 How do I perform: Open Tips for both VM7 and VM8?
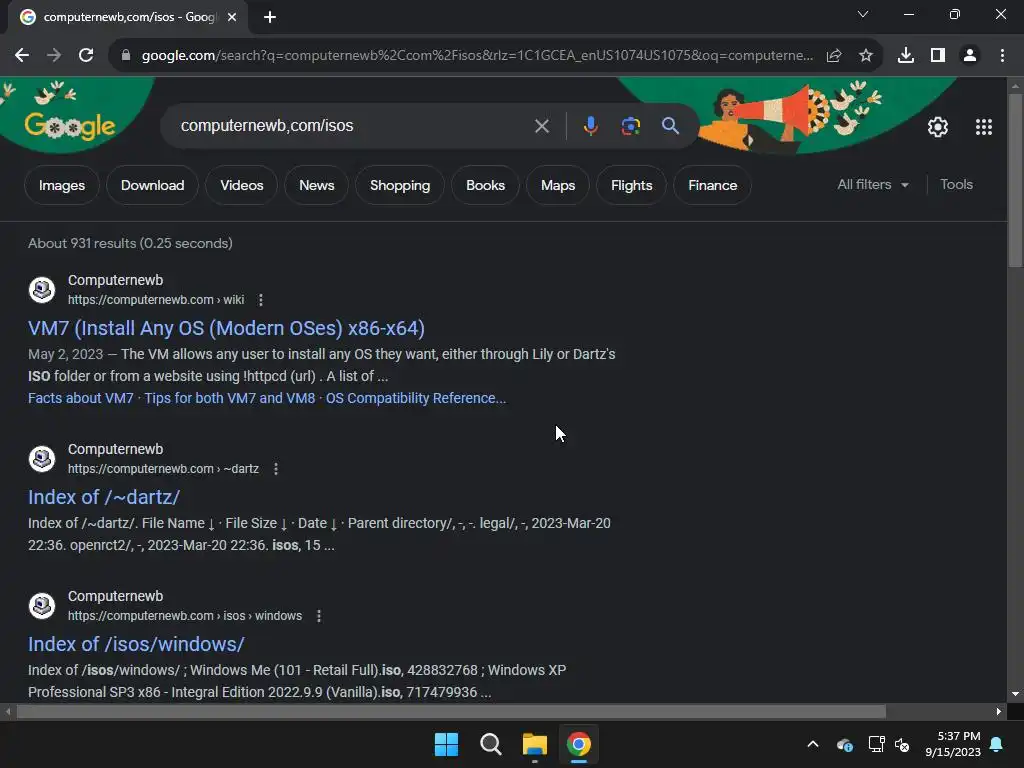pyautogui.click(x=230, y=398)
